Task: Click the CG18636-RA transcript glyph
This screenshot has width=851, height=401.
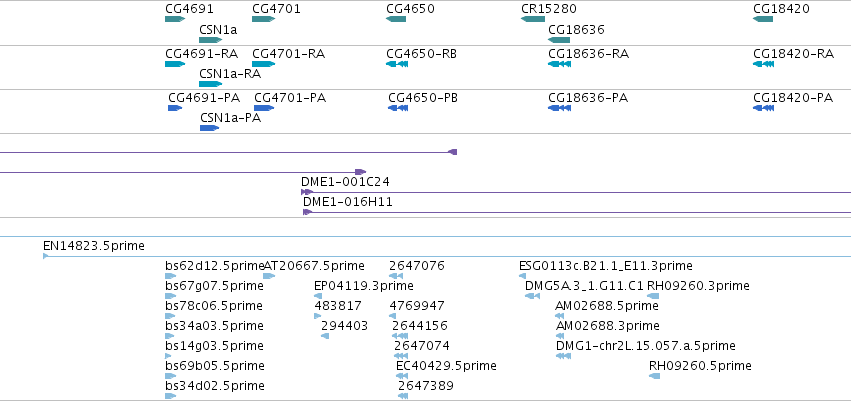Action: pyautogui.click(x=559, y=64)
